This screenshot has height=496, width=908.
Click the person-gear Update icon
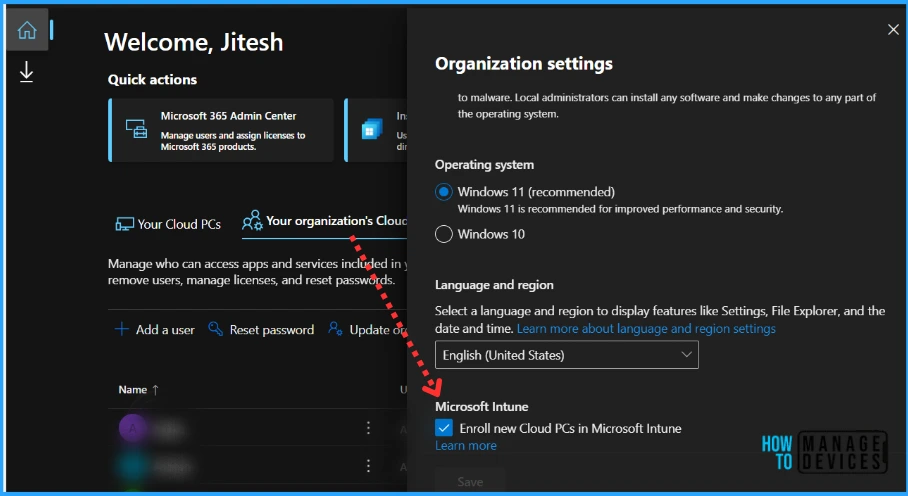tap(335, 329)
